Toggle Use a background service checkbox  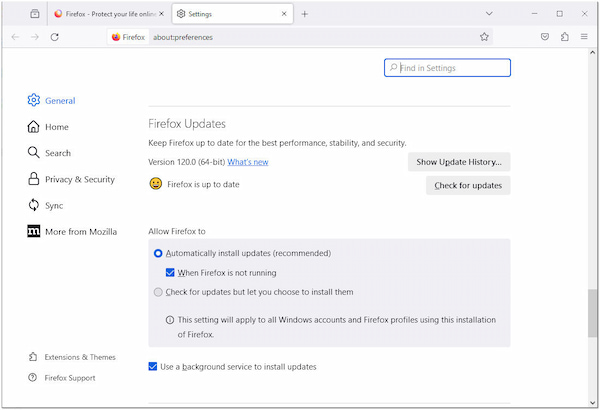153,367
